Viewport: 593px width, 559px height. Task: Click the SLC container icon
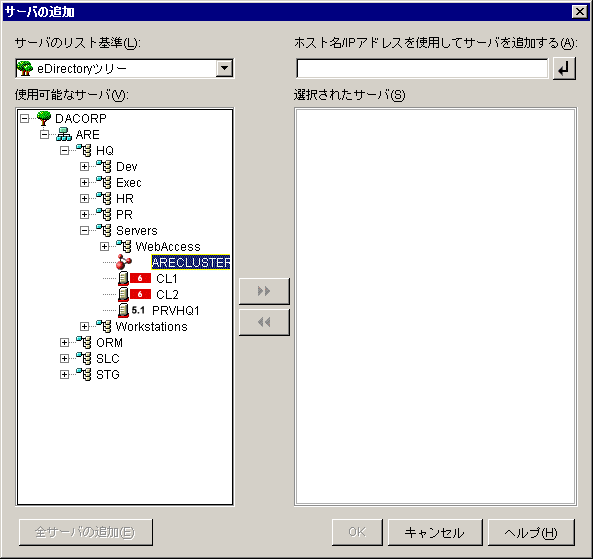pos(84,358)
